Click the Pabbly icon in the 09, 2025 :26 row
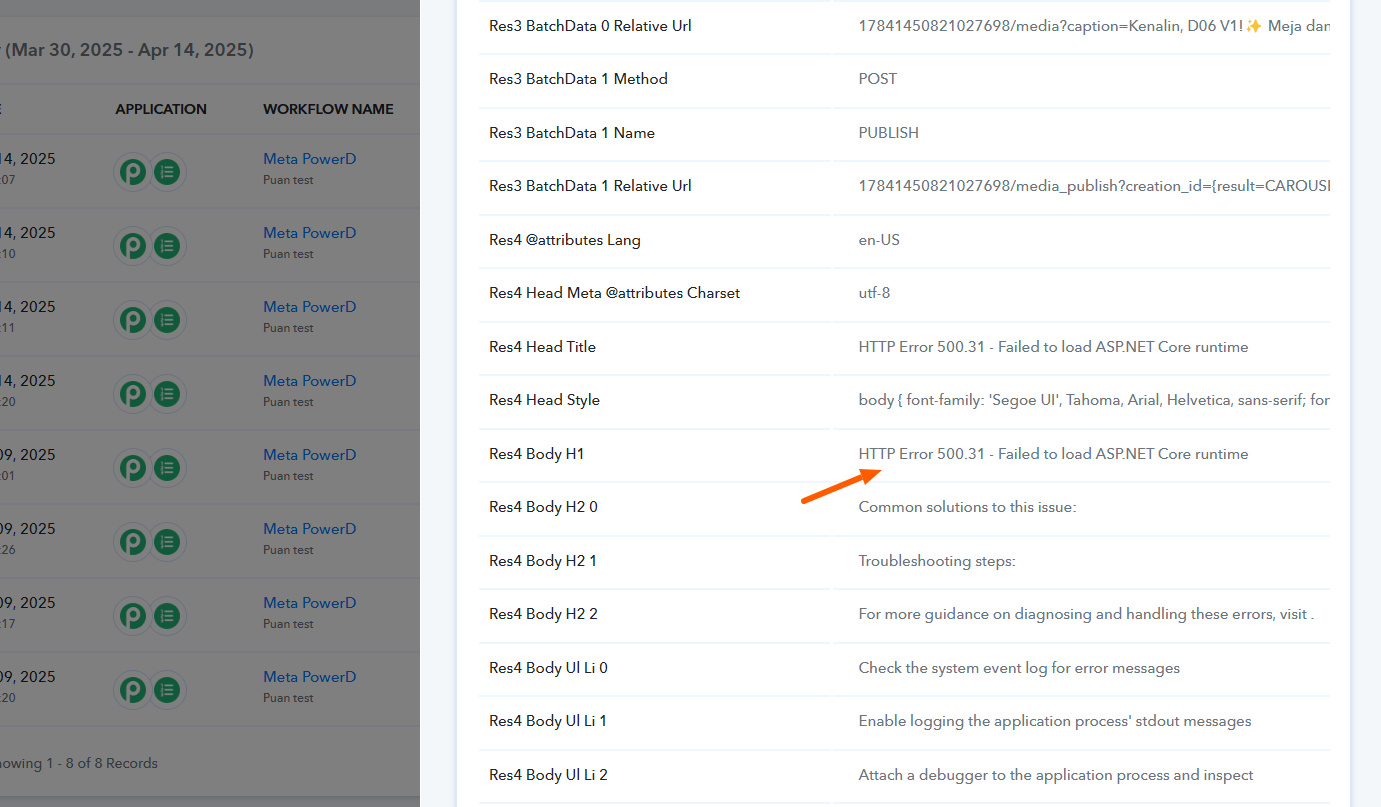1381x807 pixels. tap(133, 542)
